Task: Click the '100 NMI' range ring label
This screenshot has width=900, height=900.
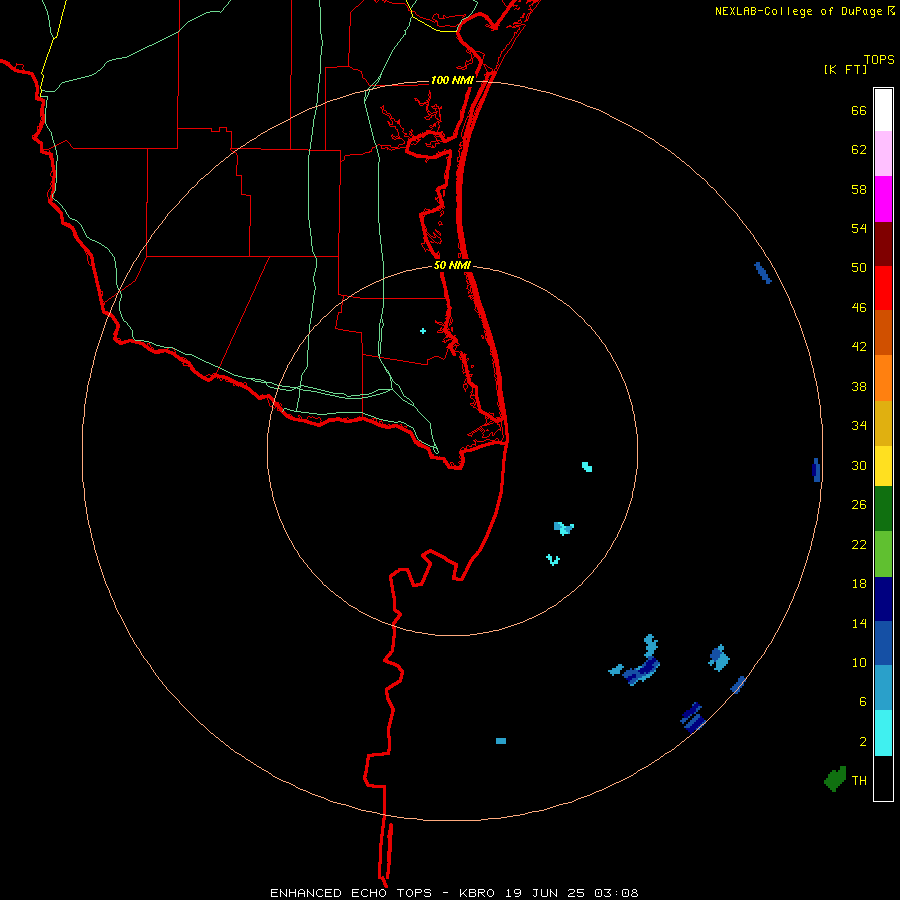Action: pos(452,80)
